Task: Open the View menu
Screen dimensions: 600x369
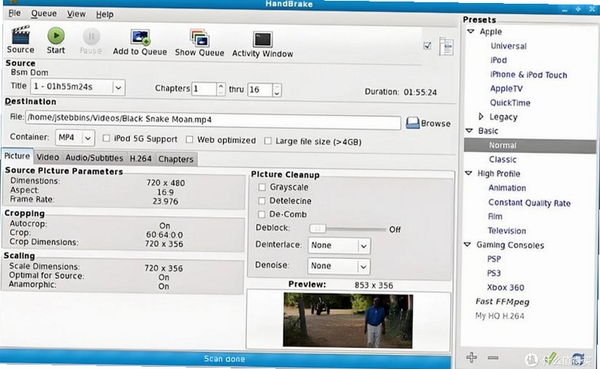Action: point(76,14)
